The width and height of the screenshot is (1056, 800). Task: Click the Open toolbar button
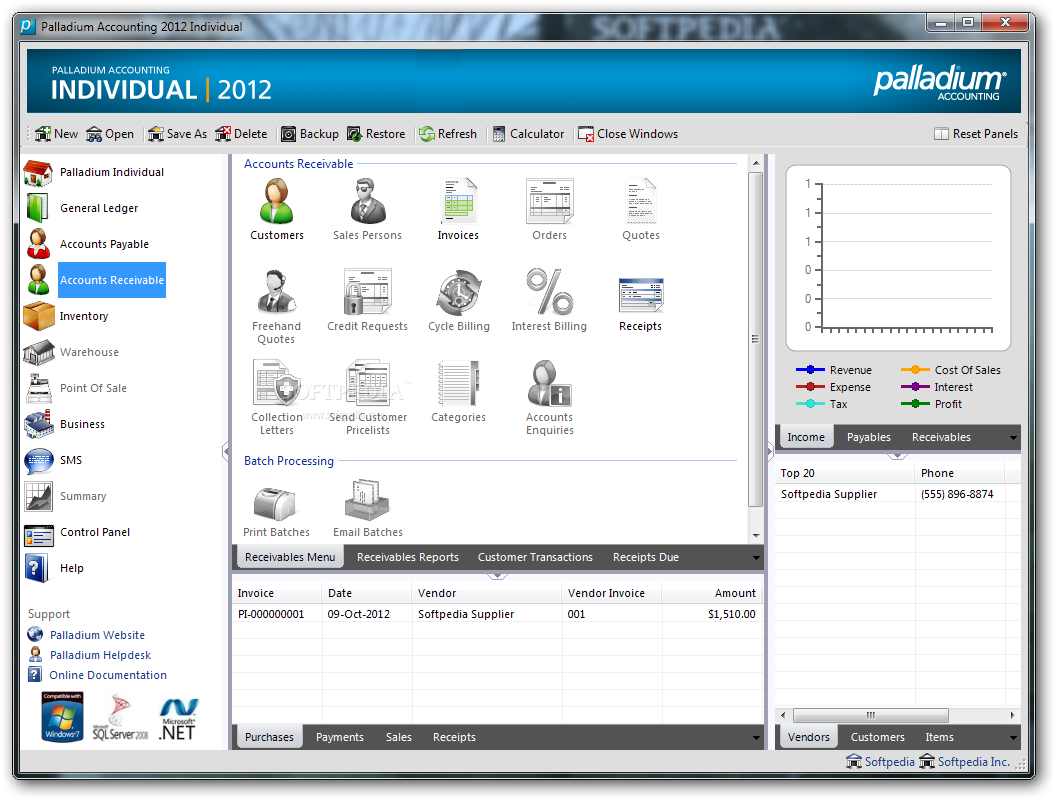coord(110,134)
